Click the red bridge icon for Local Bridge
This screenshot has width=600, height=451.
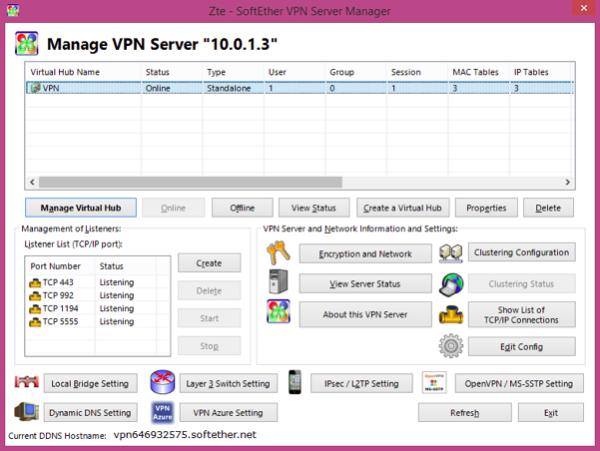click(x=26, y=382)
